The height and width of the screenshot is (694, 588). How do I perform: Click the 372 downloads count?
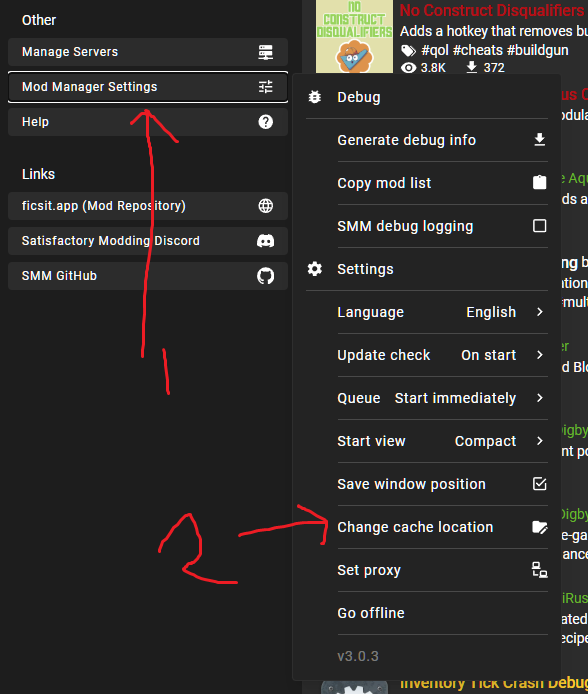[494, 68]
